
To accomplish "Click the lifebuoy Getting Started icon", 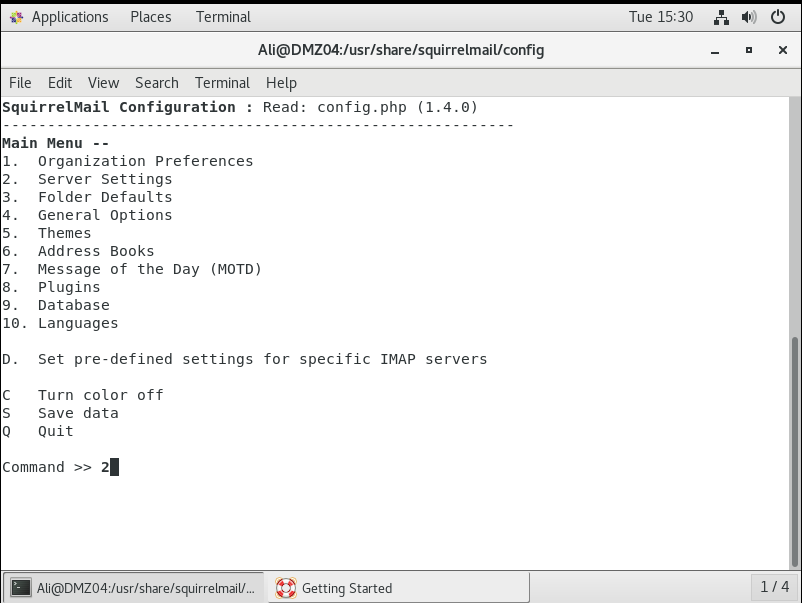I will click(285, 588).
